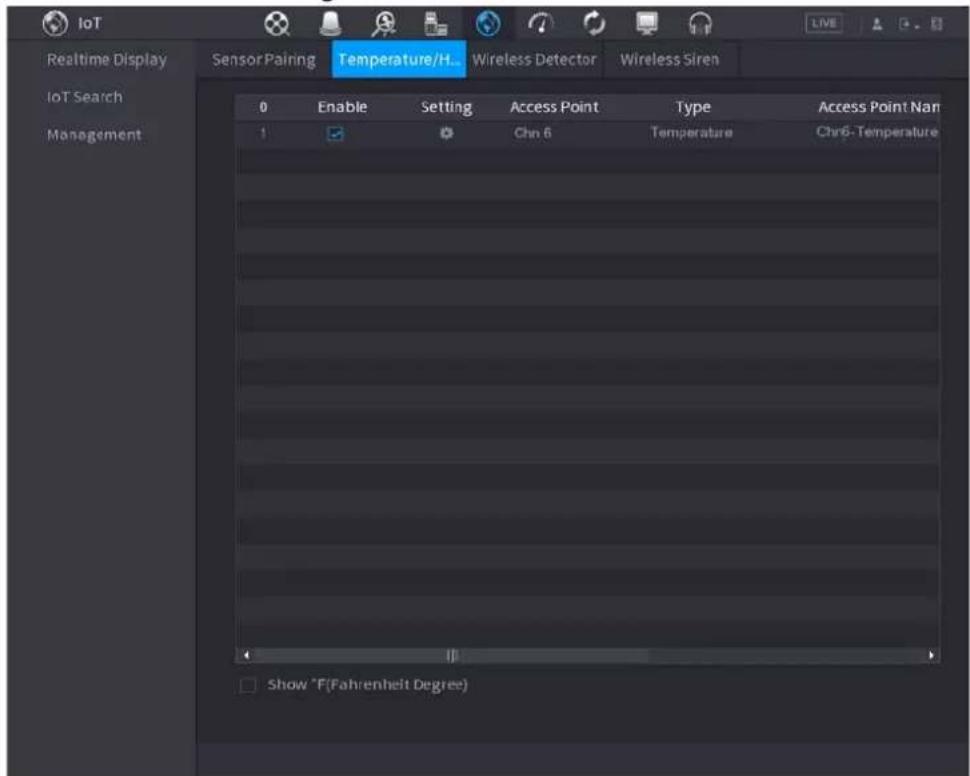Open the headphones audio icon
970x776 pixels.
[700, 24]
